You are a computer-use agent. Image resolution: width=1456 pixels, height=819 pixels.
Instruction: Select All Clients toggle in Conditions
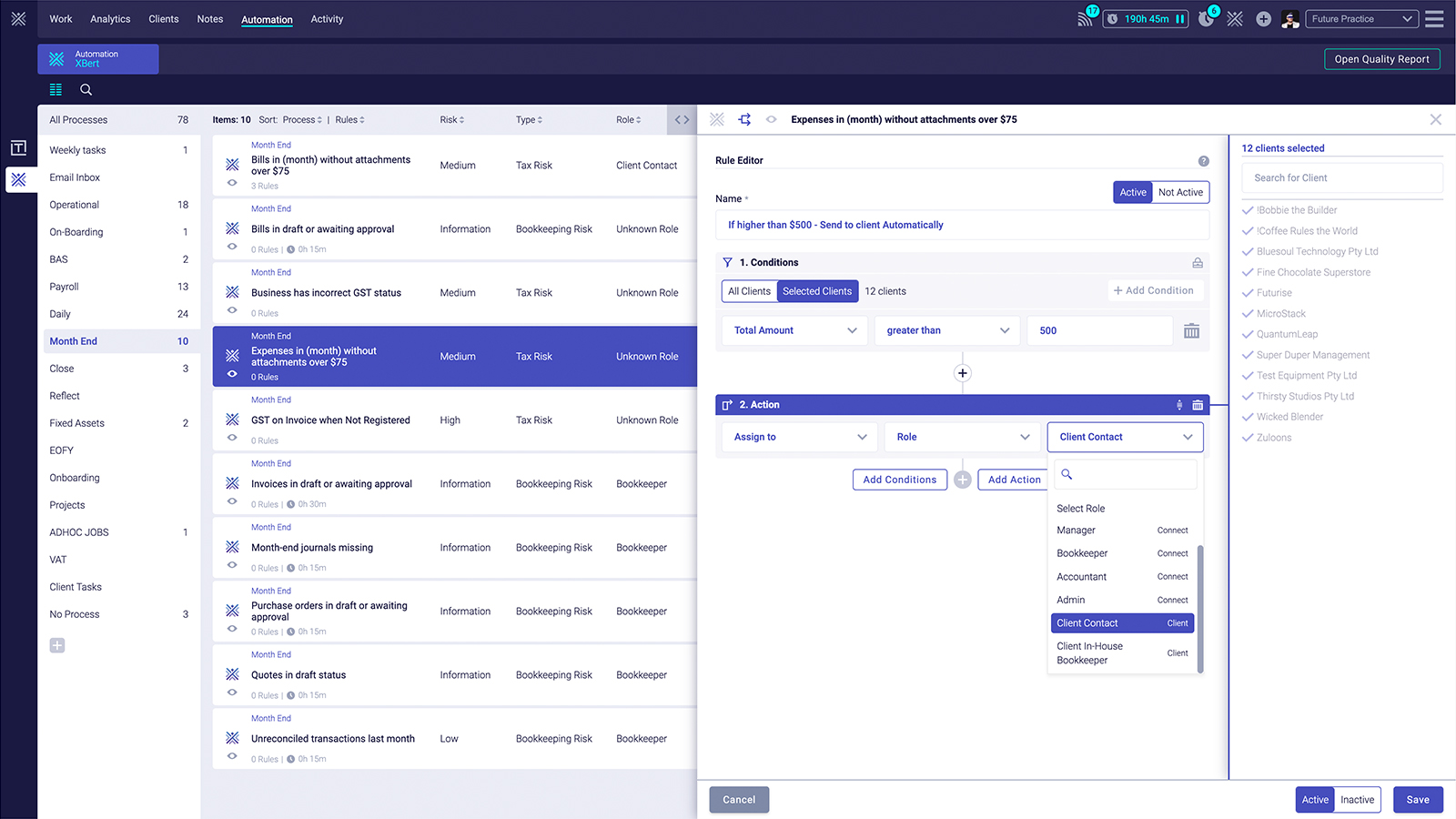(x=749, y=291)
